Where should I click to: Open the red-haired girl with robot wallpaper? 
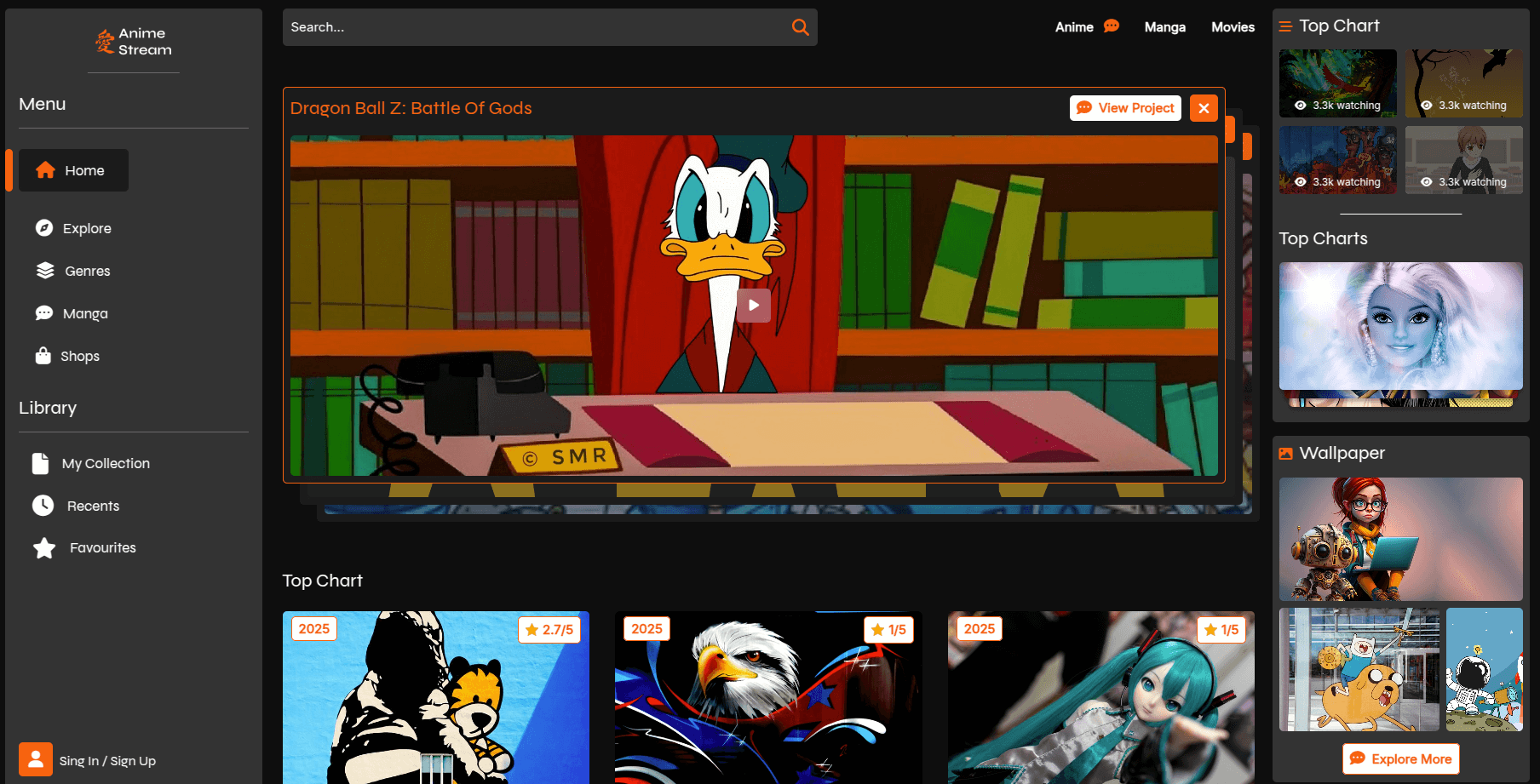(1400, 539)
